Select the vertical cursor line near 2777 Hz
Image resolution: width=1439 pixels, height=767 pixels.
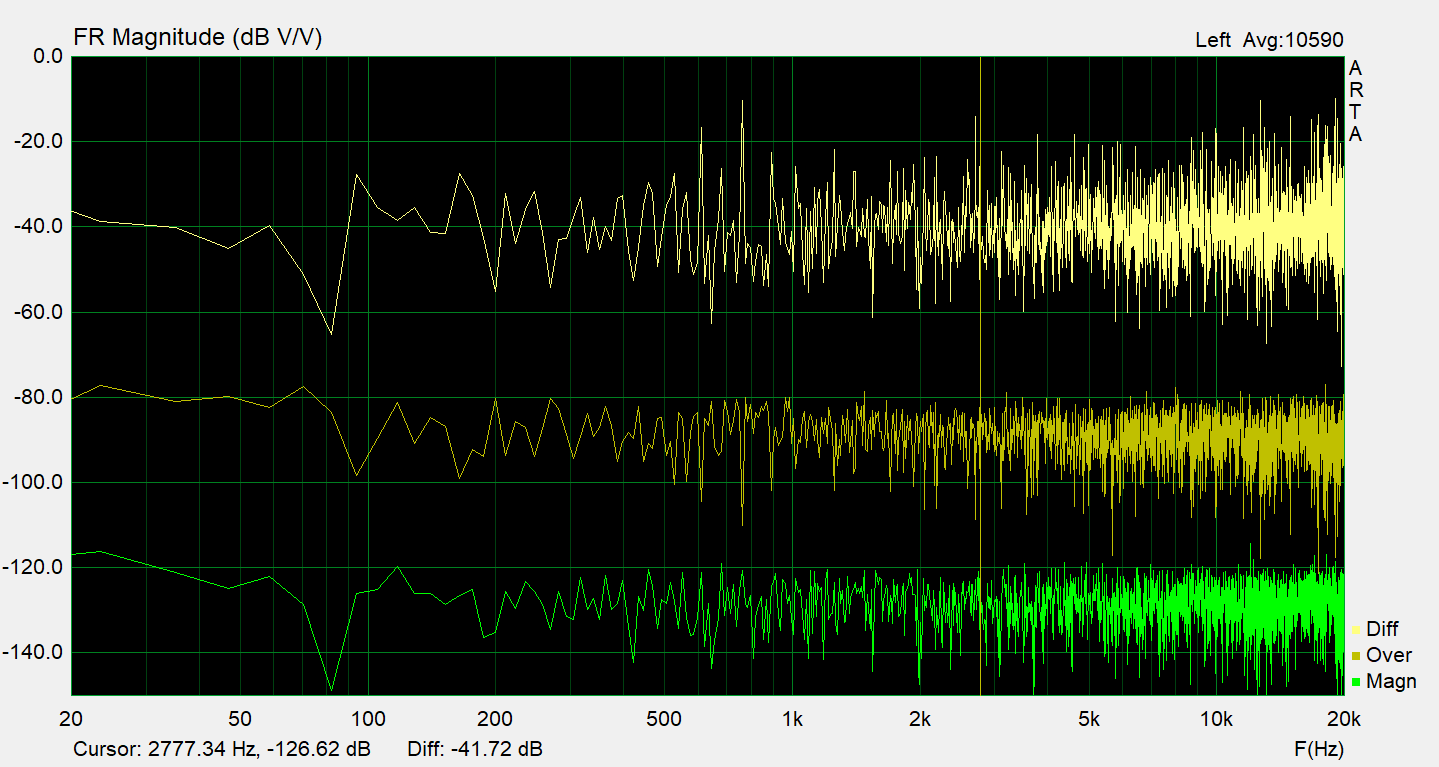tap(980, 375)
